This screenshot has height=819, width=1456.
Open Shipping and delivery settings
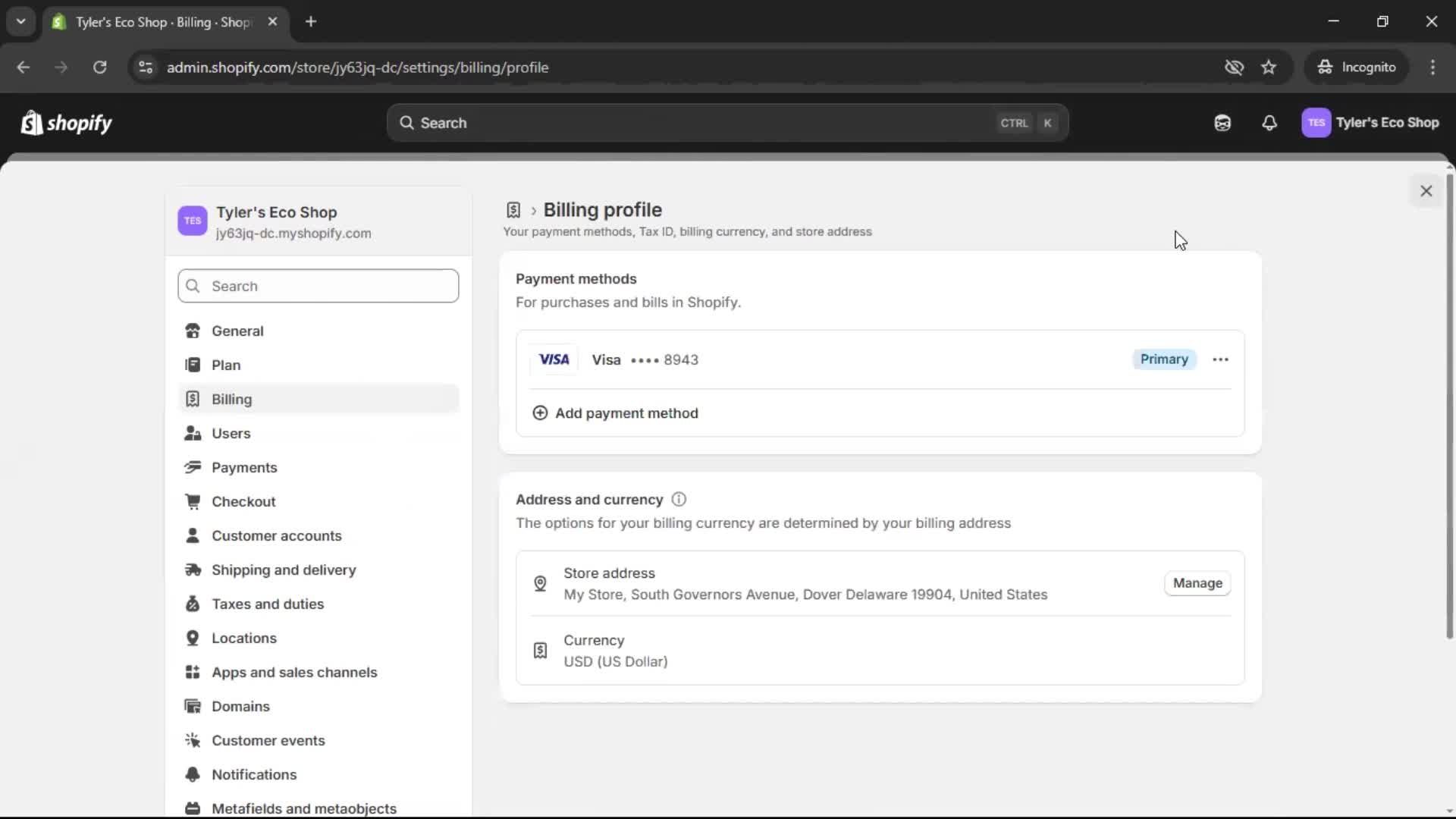[284, 570]
